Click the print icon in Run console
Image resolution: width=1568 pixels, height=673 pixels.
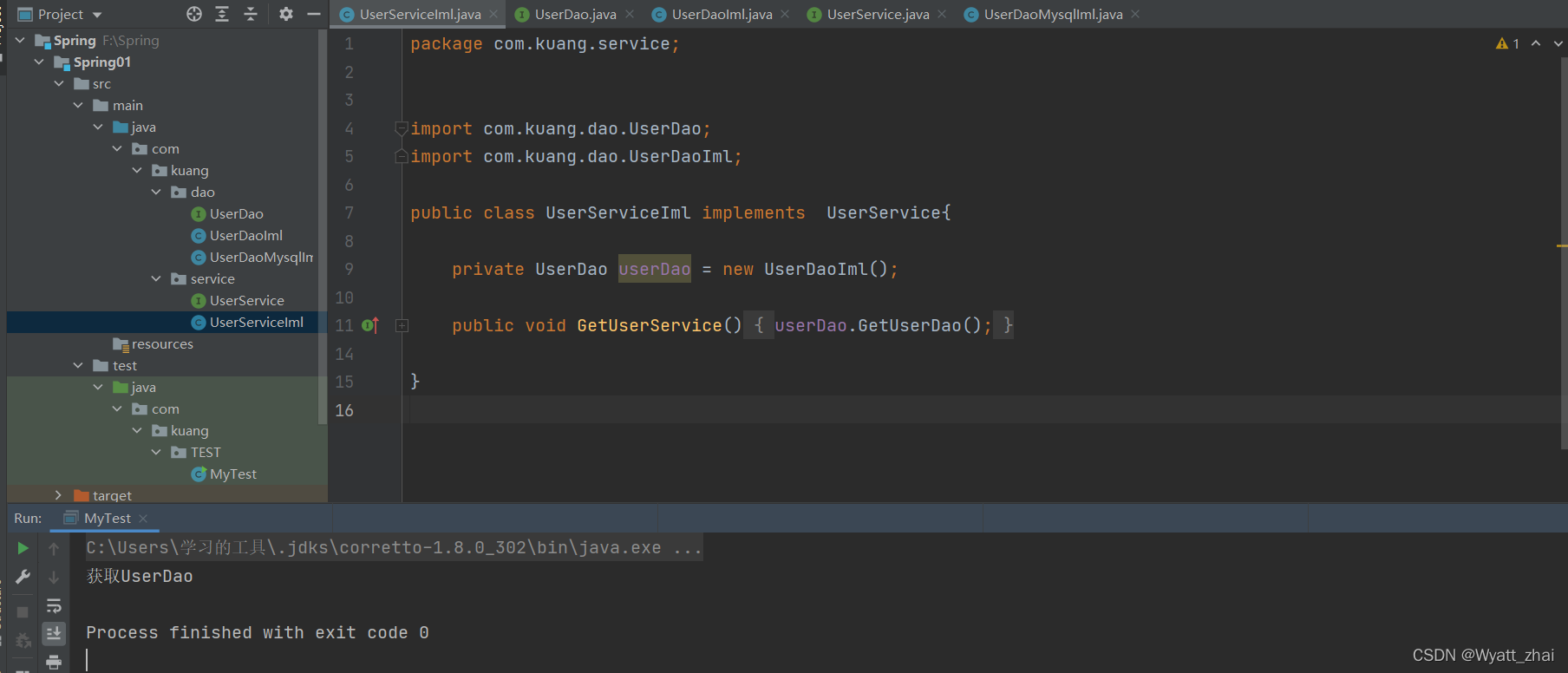pos(54,663)
